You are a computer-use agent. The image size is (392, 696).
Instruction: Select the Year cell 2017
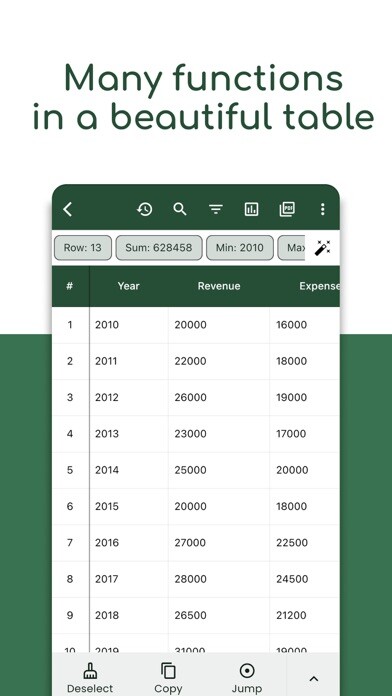[129, 579]
